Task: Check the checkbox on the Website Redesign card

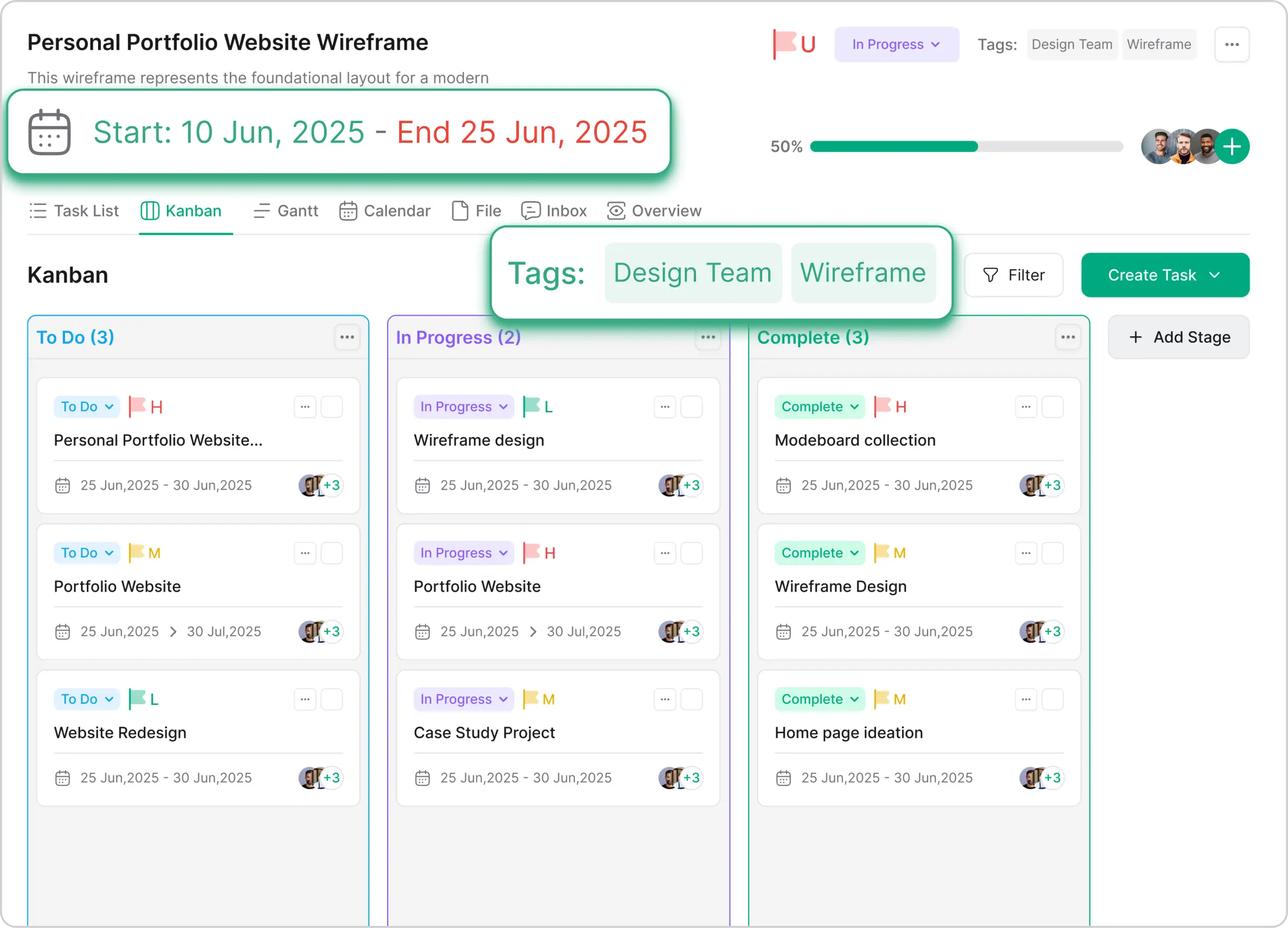Action: pyautogui.click(x=332, y=699)
